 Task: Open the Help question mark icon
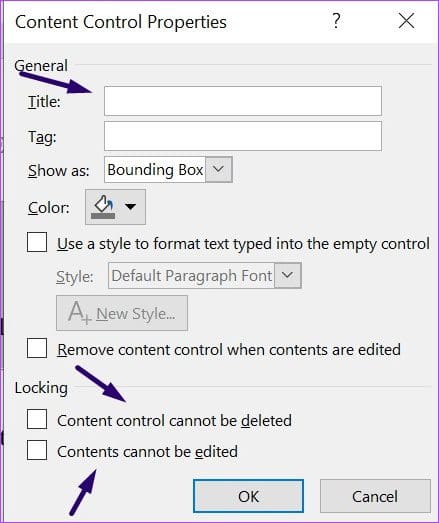click(x=336, y=21)
